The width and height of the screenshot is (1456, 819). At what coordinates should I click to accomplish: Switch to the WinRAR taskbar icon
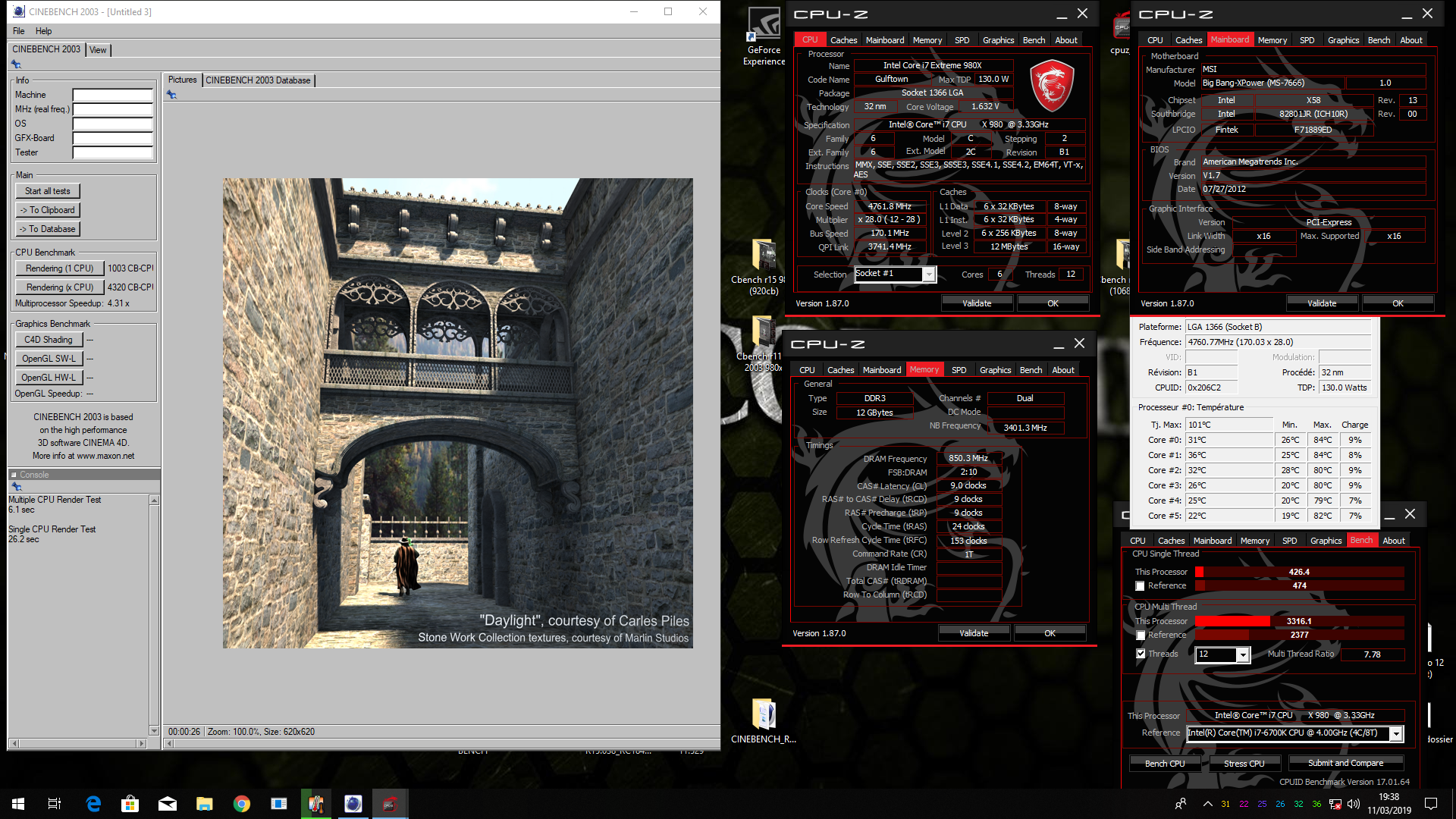(x=316, y=804)
